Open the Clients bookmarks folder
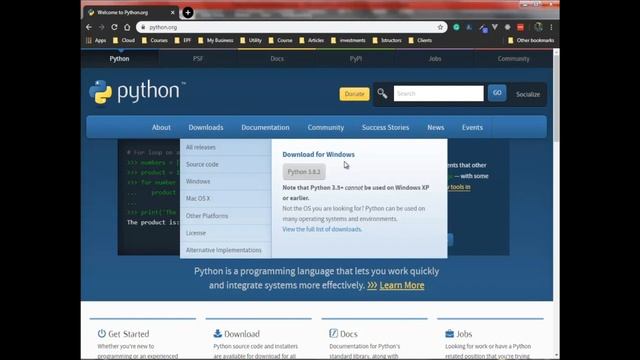Image resolution: width=640 pixels, height=360 pixels. (420, 40)
